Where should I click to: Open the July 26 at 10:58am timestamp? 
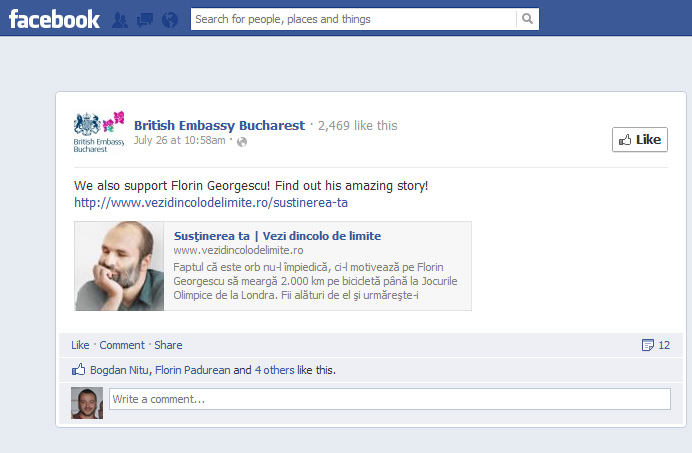click(x=180, y=140)
